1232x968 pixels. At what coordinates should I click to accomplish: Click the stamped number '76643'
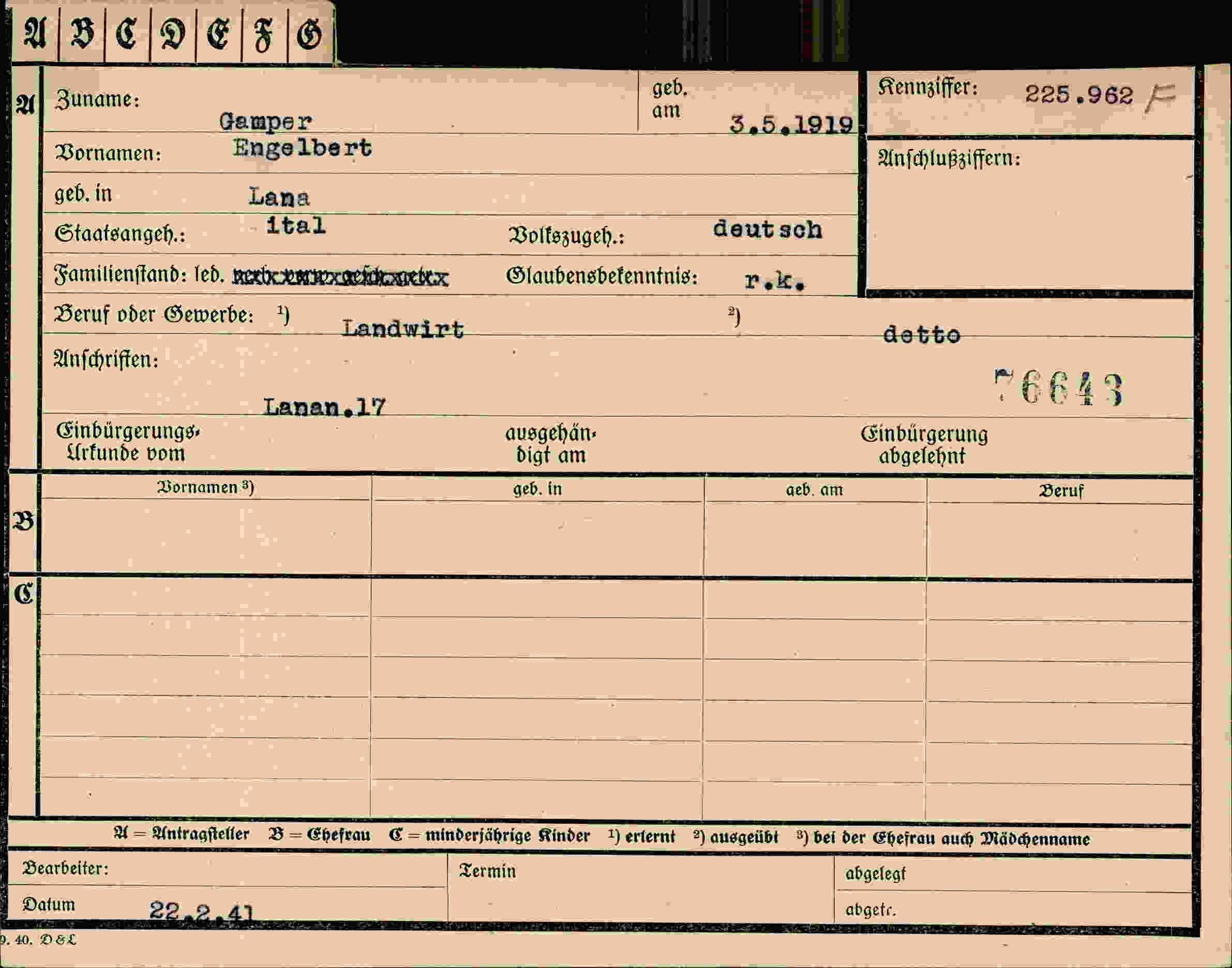point(1059,389)
